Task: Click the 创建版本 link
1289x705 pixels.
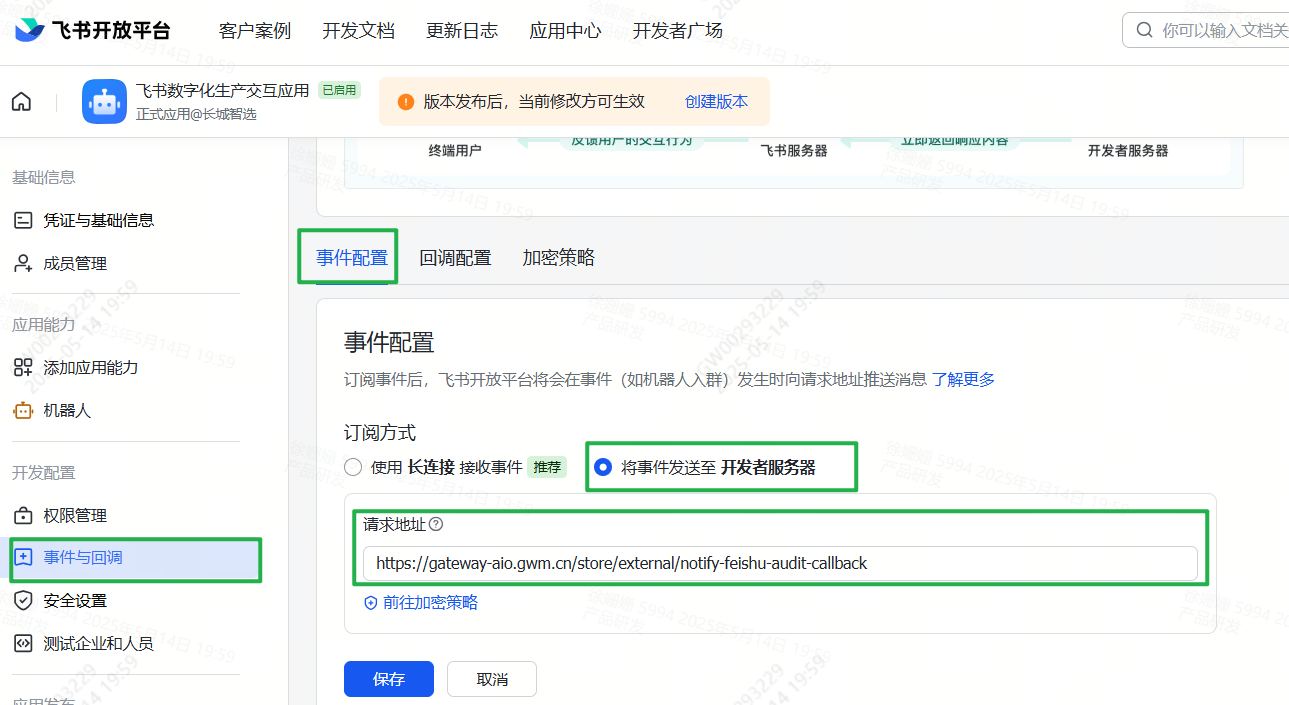Action: click(x=716, y=102)
